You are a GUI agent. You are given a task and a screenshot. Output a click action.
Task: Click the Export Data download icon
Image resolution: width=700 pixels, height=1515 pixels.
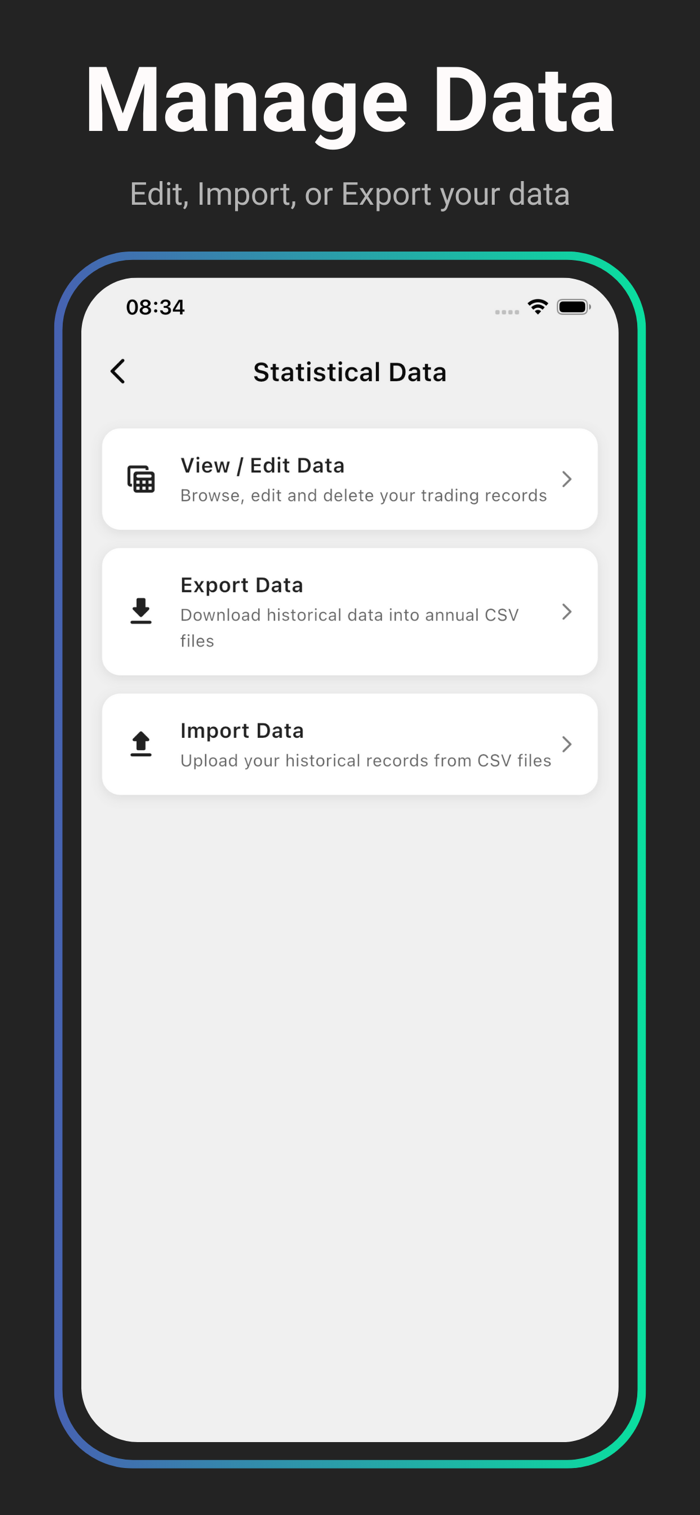coord(141,611)
